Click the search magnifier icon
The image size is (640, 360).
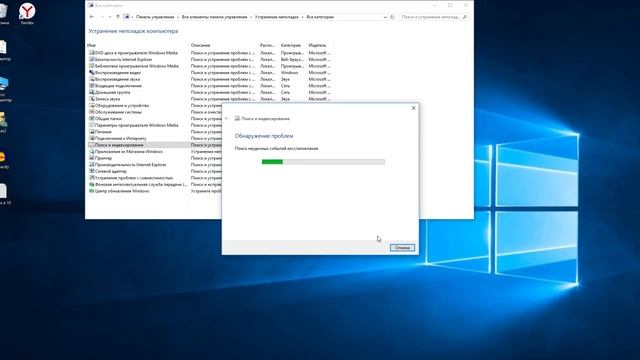(x=465, y=17)
